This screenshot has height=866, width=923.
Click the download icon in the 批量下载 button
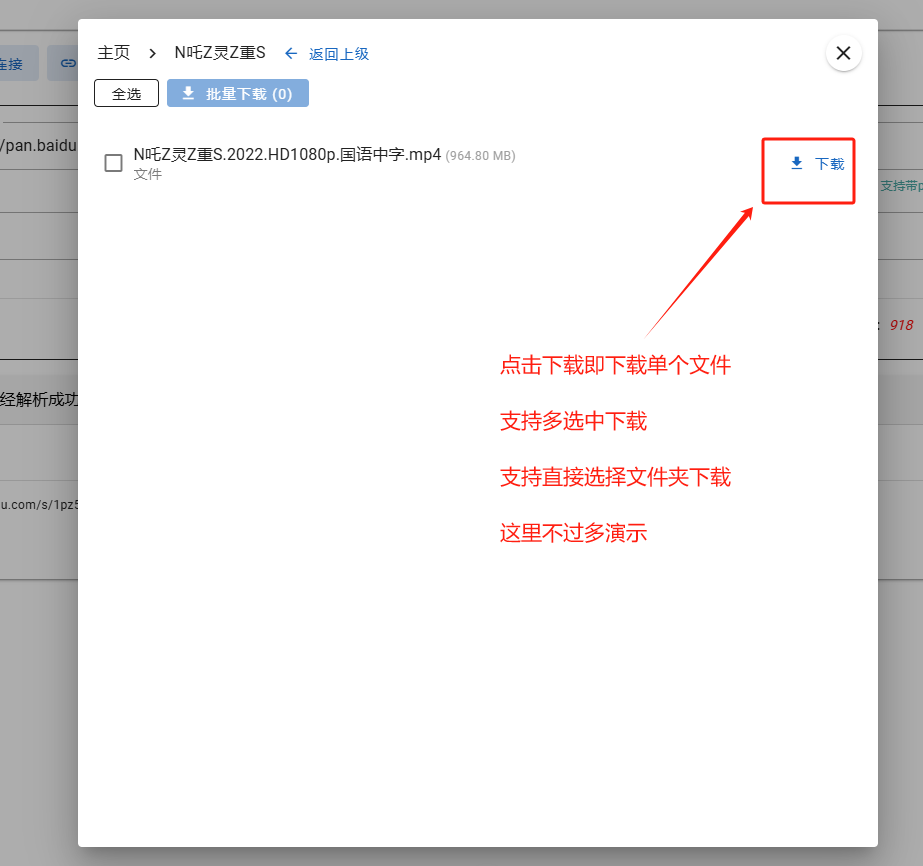click(188, 94)
